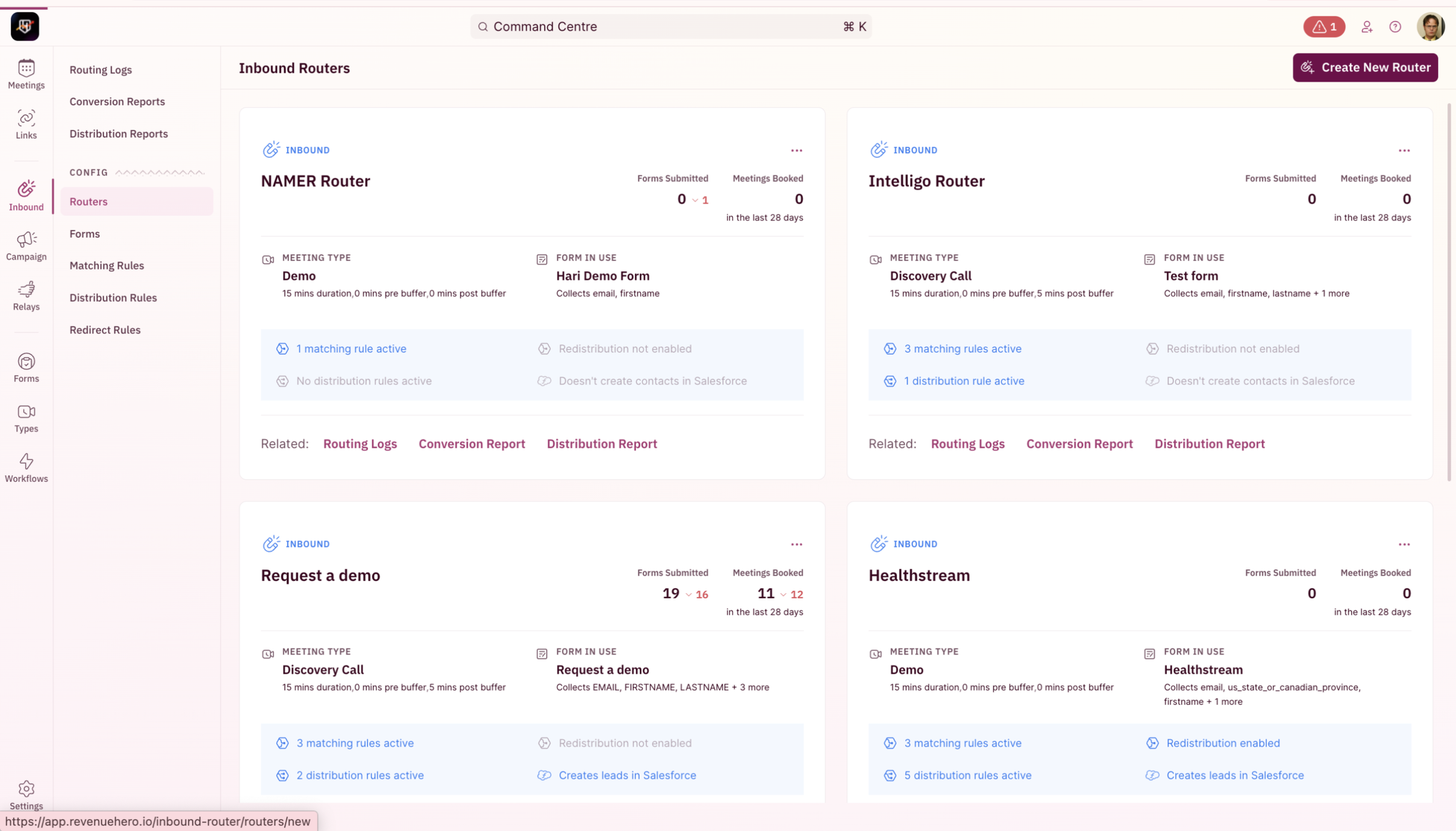Select Distribution Reports menu item
The image size is (1456, 831).
119,134
